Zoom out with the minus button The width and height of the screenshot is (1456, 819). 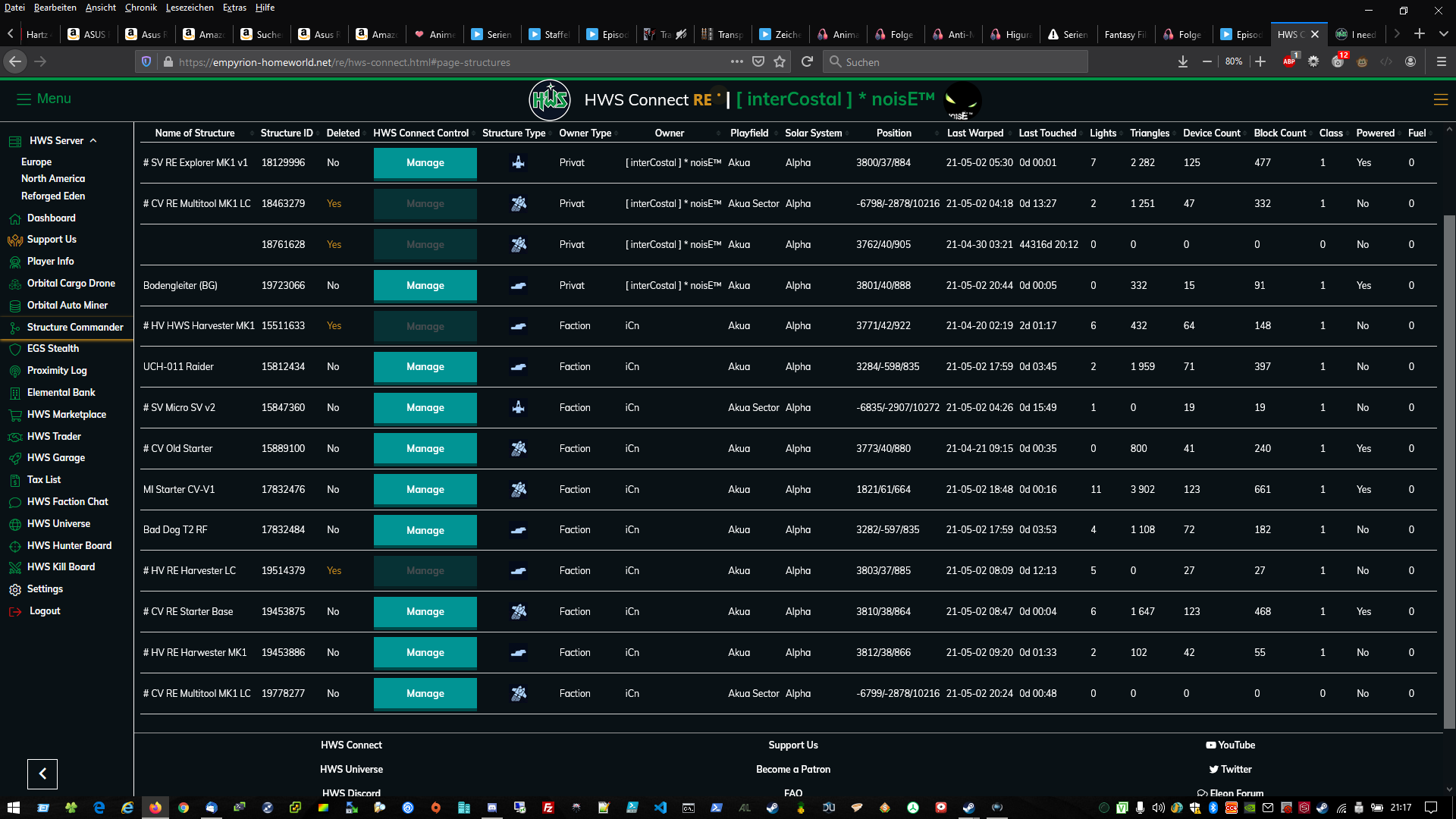click(1207, 61)
